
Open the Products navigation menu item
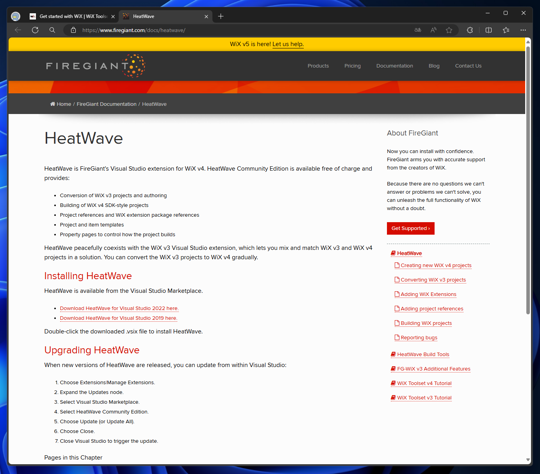[318, 66]
